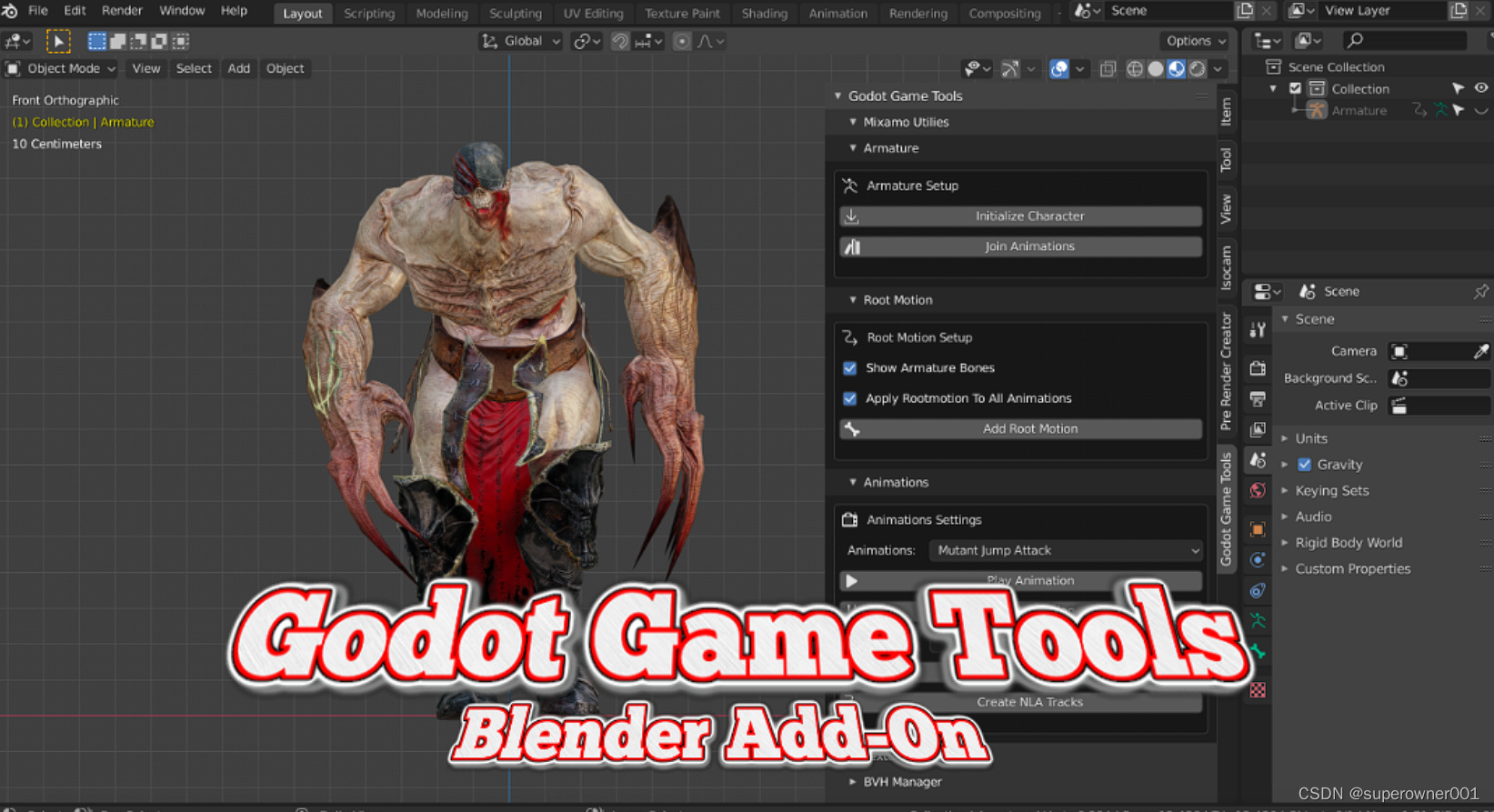Pin the Scene properties panel
Image resolution: width=1494 pixels, height=812 pixels.
point(1480,292)
